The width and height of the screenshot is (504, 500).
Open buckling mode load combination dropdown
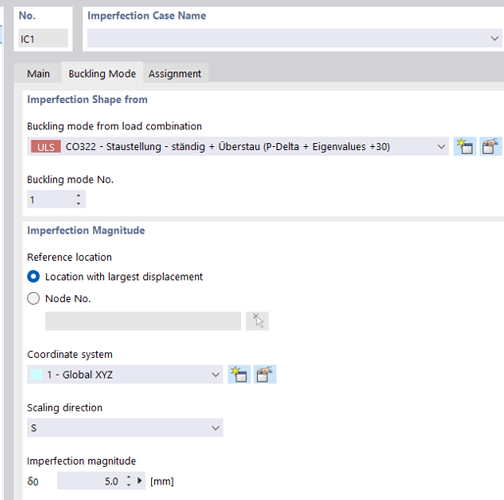[x=441, y=147]
